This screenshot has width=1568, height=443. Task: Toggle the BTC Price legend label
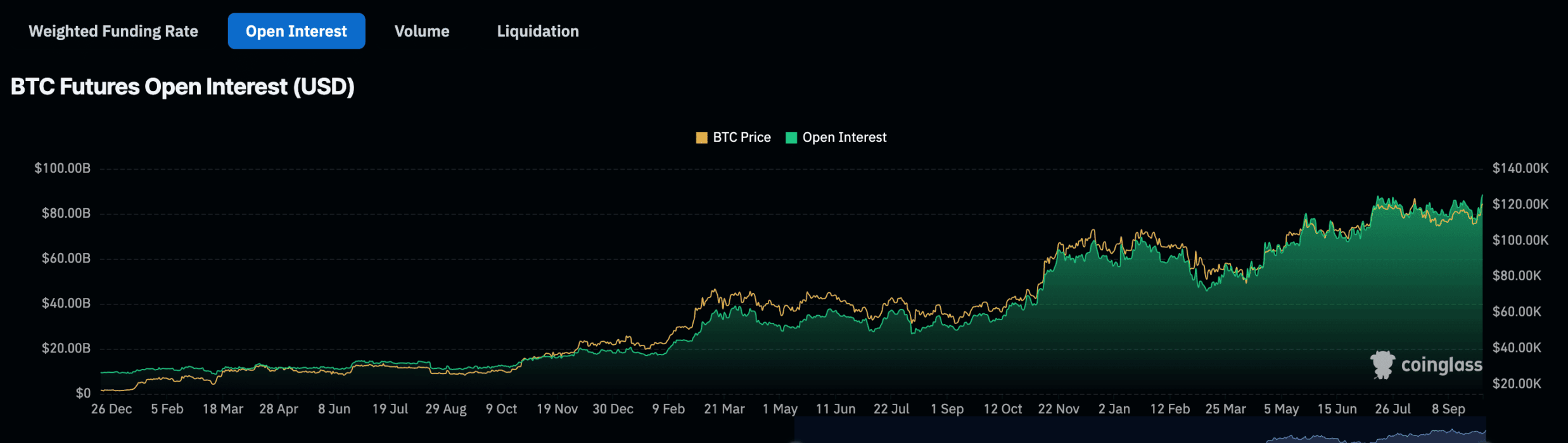[x=741, y=137]
